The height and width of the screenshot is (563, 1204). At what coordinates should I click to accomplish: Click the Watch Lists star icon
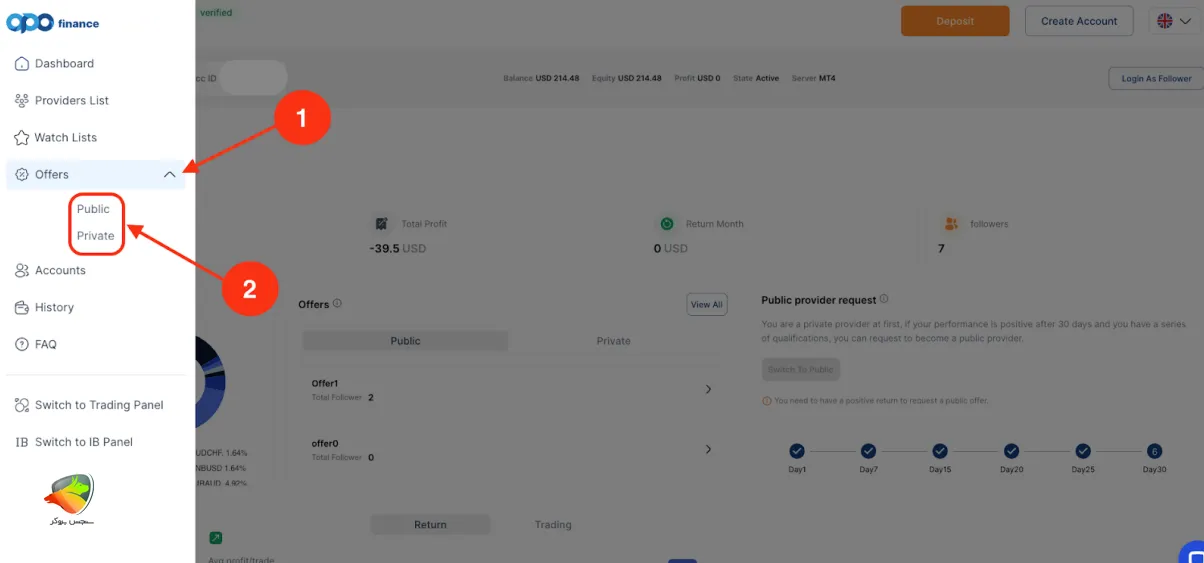coord(22,137)
